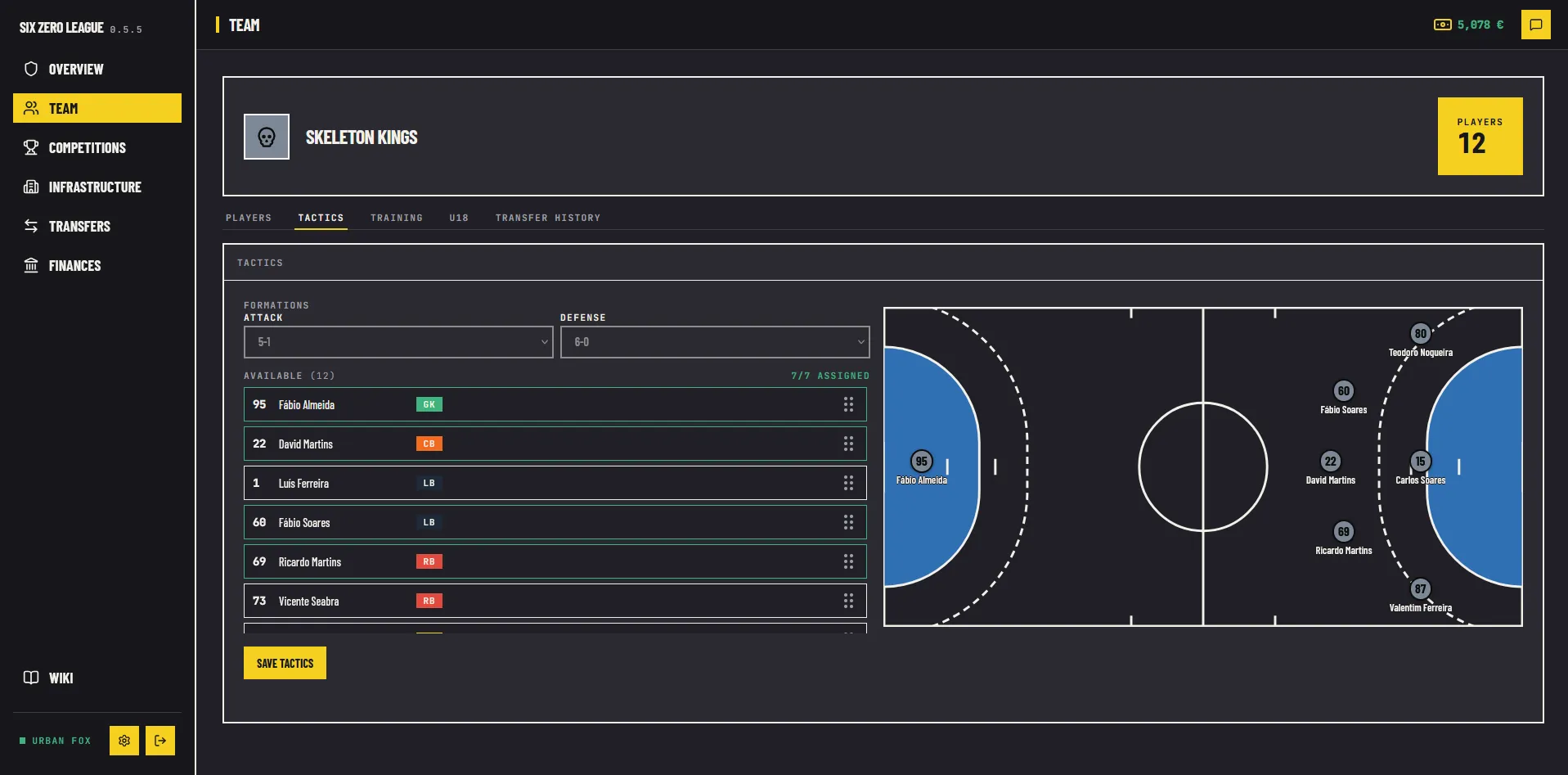
Task: Select player 22 marker on the court
Action: pyautogui.click(x=1331, y=461)
